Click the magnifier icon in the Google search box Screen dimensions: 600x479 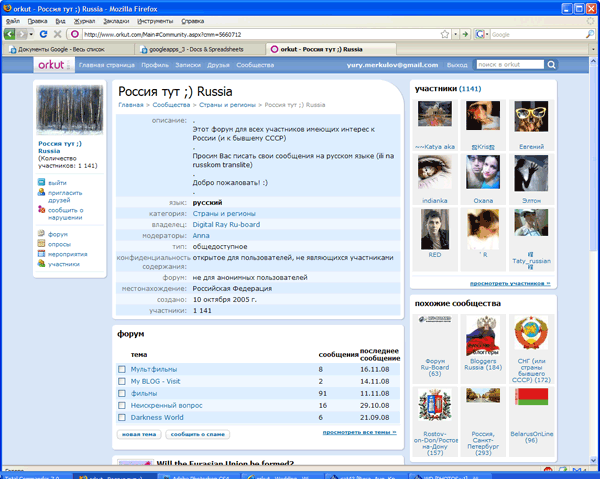tap(590, 34)
